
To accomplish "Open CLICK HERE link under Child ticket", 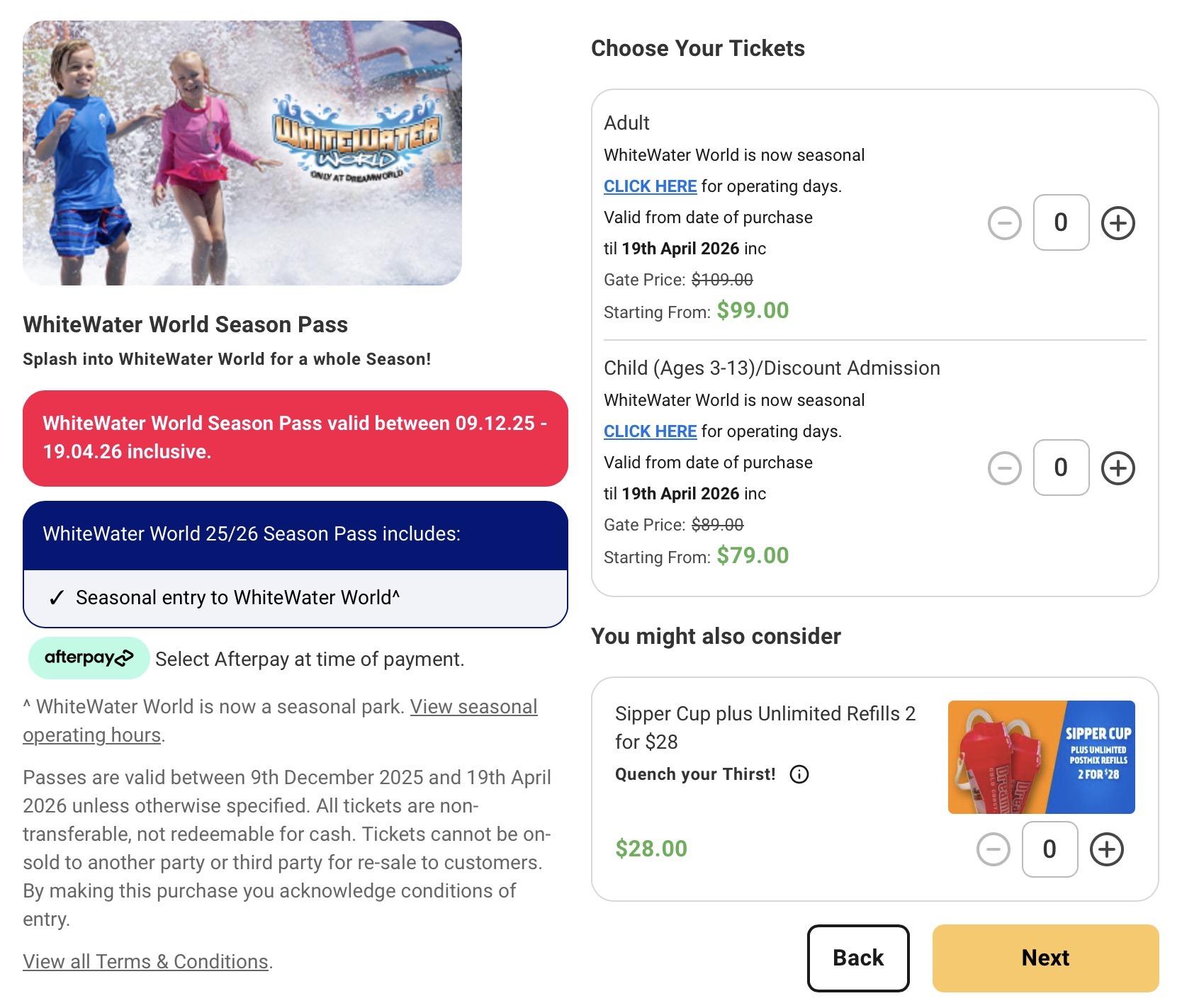I will [650, 431].
